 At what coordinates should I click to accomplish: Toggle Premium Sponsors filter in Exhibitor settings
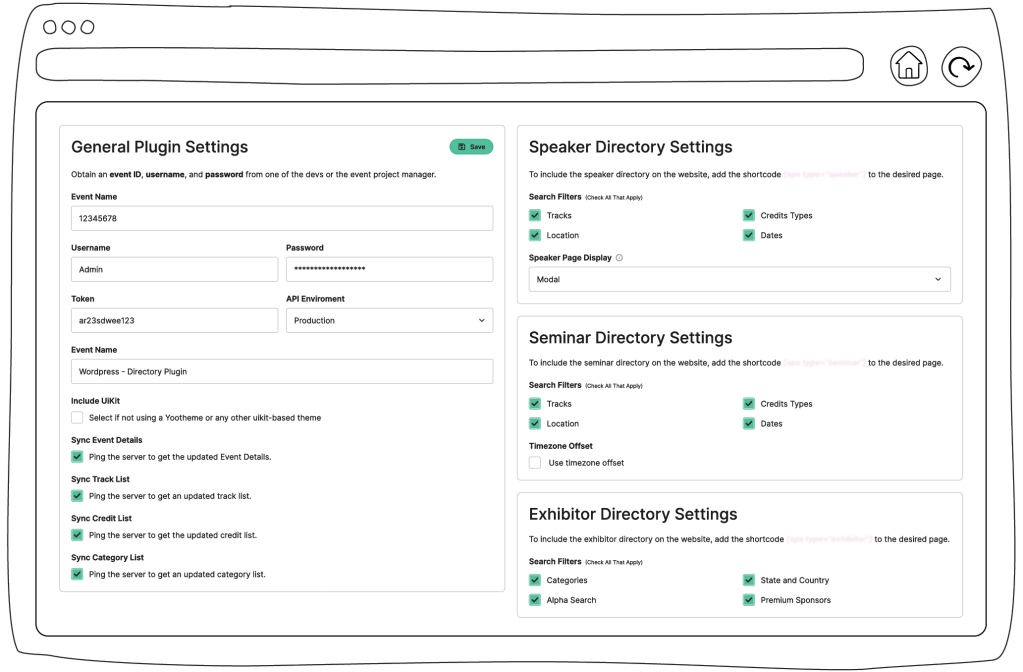point(749,600)
